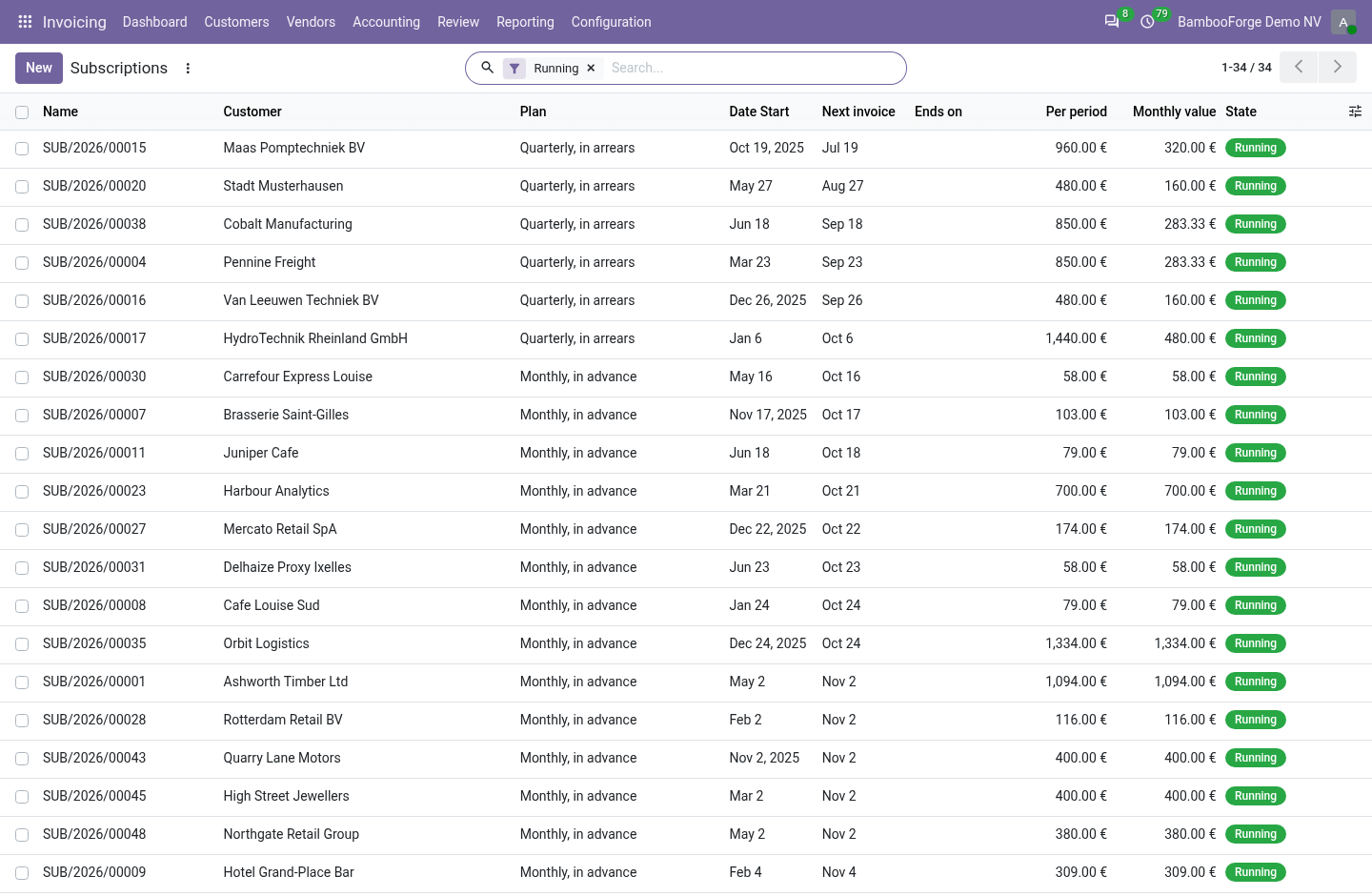Sort by the Monthly value column header
1372x896 pixels.
(x=1174, y=112)
